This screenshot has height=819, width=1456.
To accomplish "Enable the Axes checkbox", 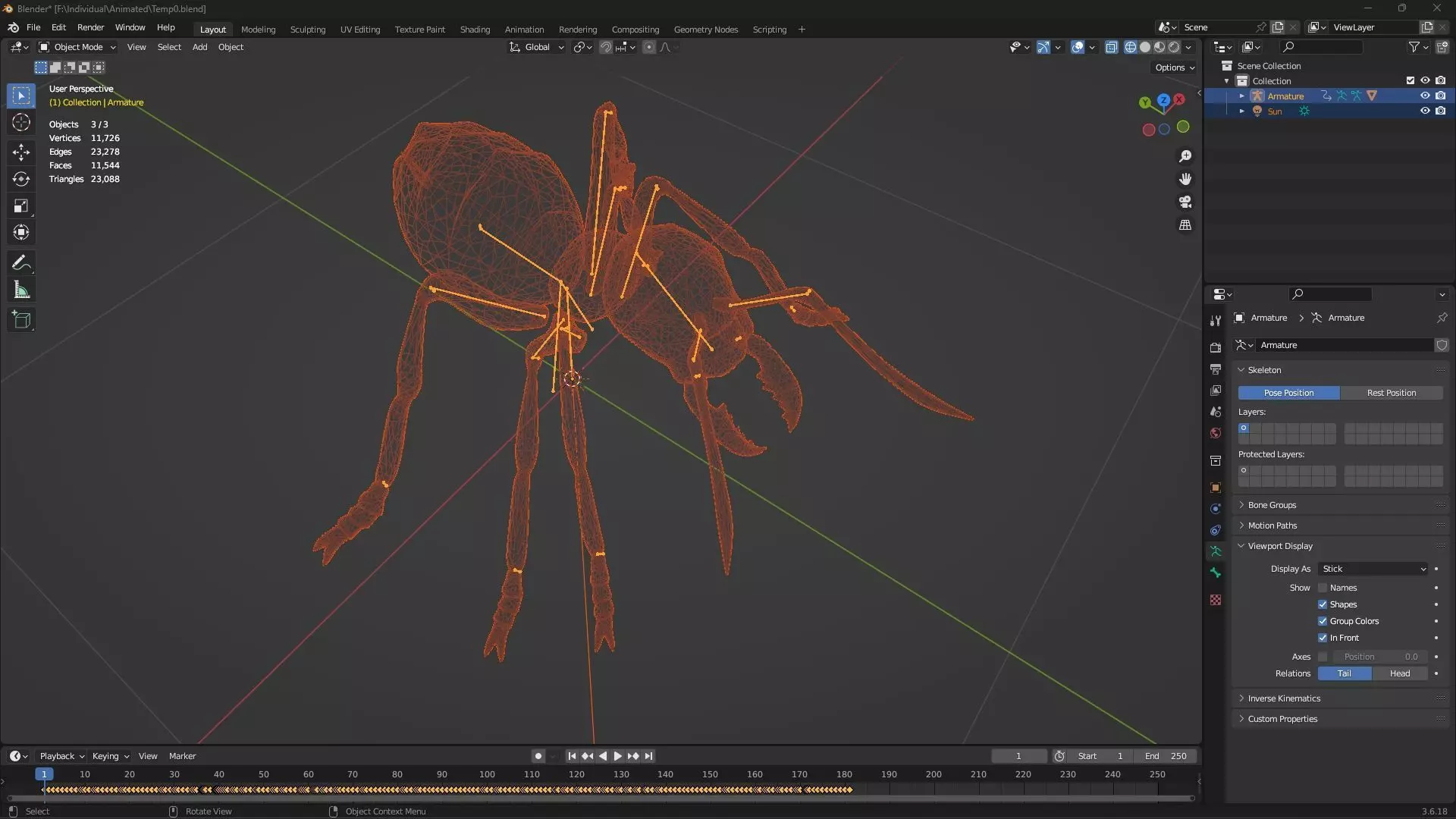I will point(1323,657).
